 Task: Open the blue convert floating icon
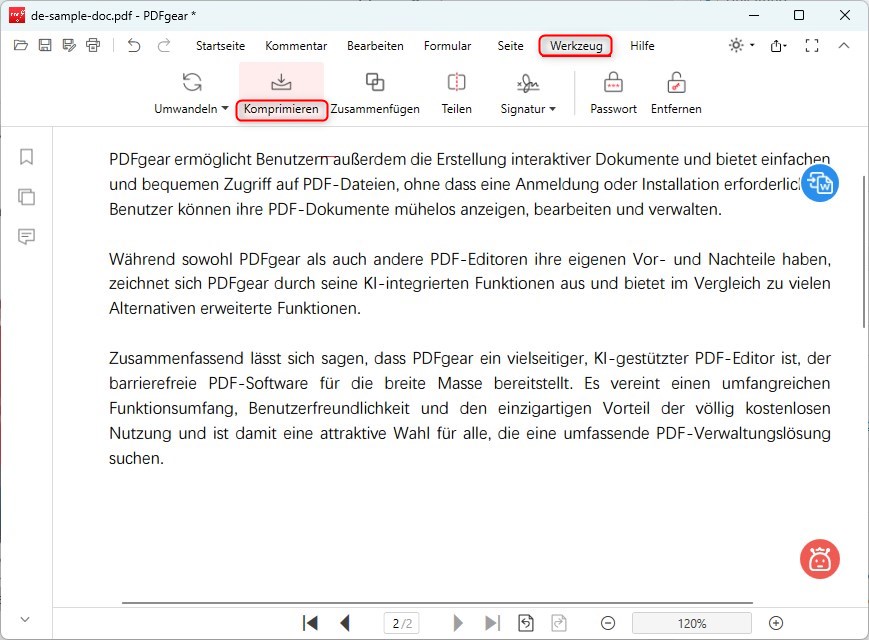pos(820,183)
